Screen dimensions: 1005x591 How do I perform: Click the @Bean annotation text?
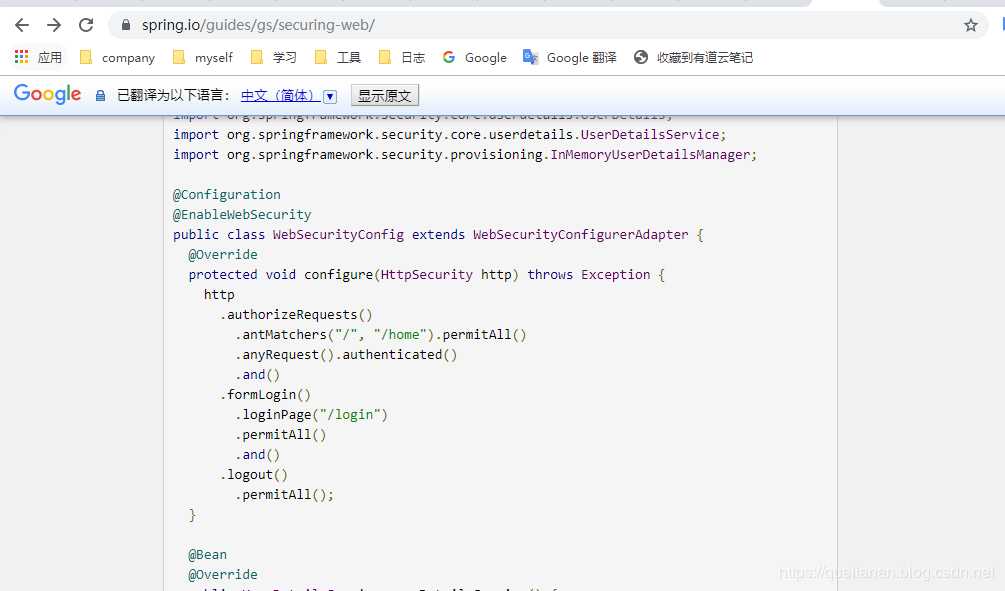pos(208,554)
